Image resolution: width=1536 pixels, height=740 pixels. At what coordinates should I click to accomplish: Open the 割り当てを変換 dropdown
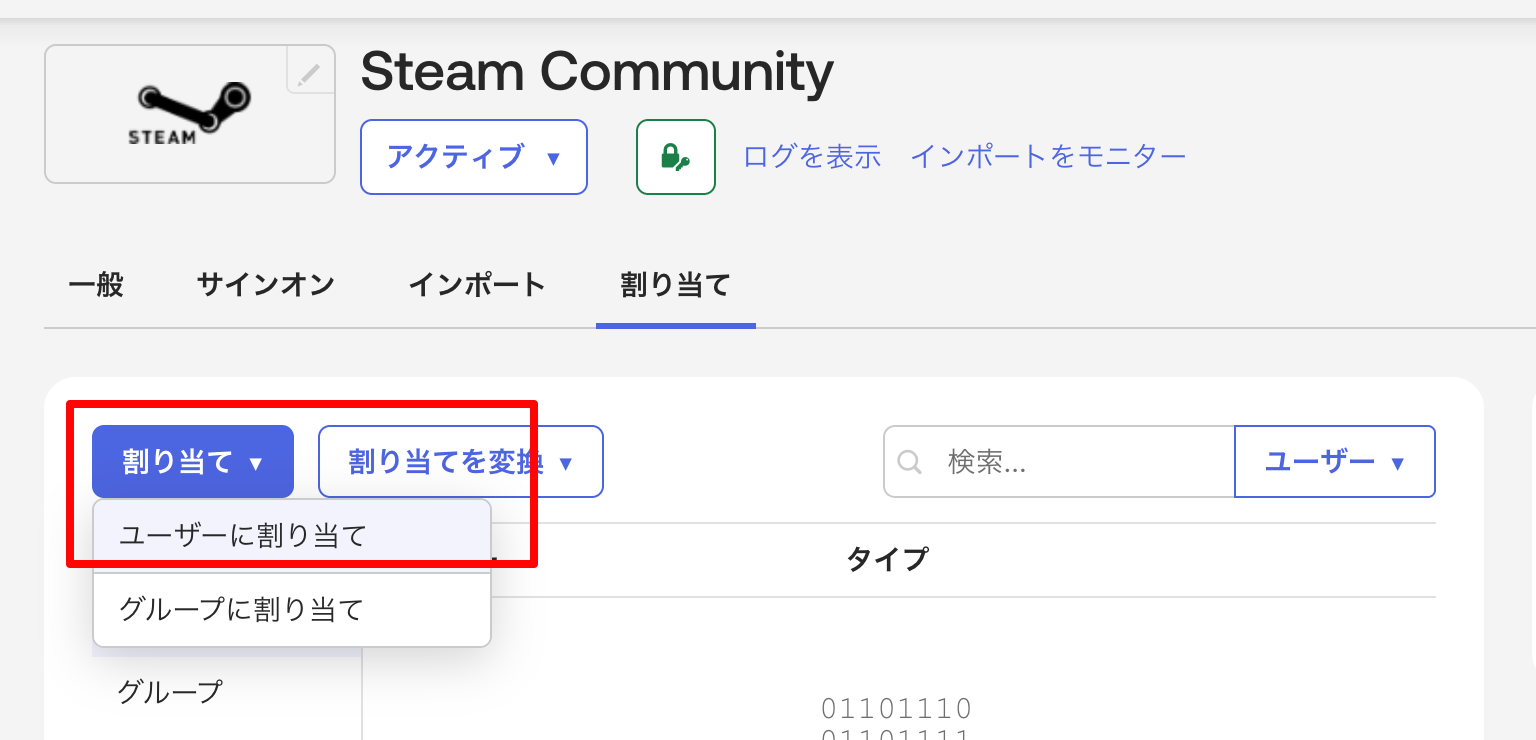point(460,461)
